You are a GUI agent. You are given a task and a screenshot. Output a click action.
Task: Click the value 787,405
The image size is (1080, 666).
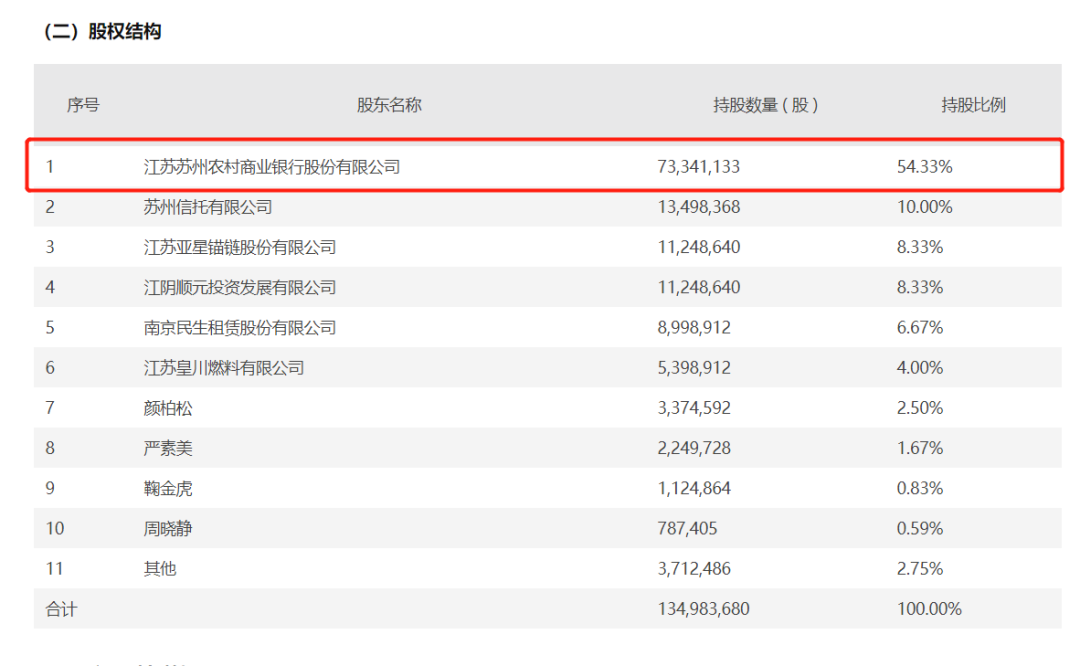[687, 528]
